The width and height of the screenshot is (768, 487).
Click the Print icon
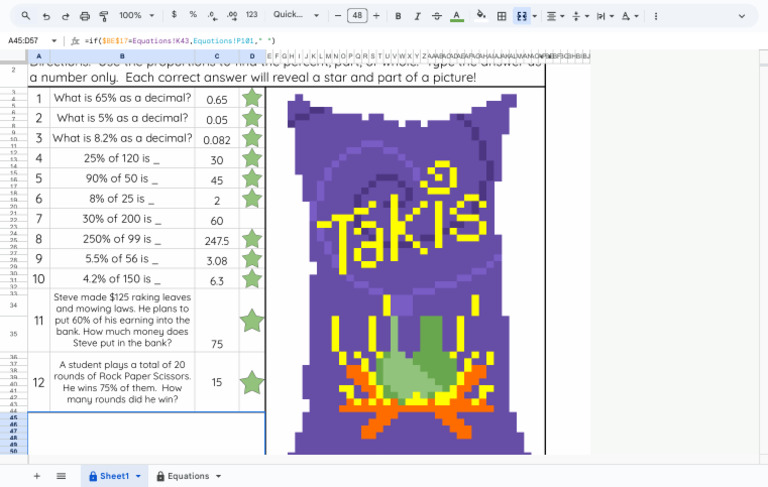pyautogui.click(x=85, y=16)
